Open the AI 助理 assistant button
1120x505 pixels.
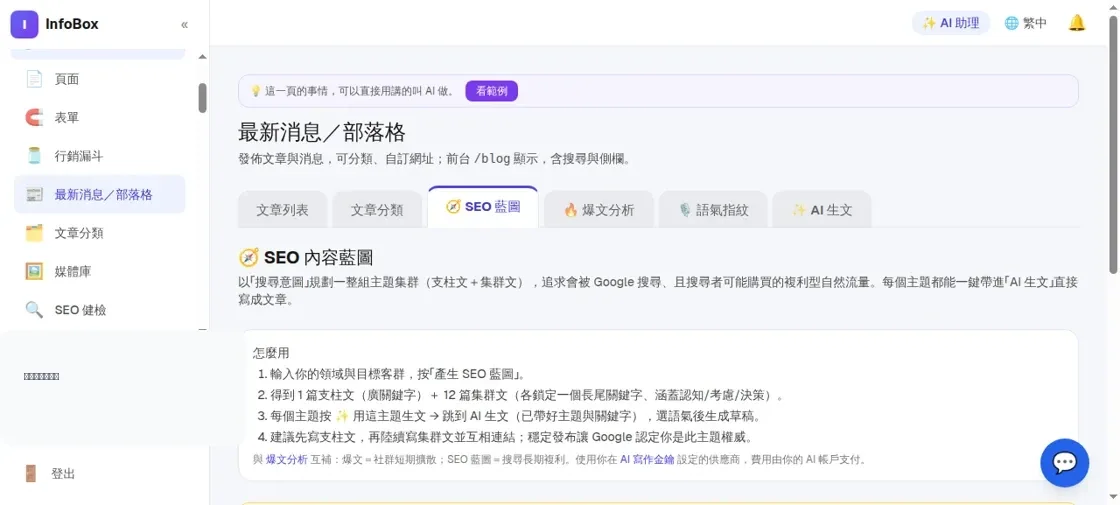tap(951, 23)
